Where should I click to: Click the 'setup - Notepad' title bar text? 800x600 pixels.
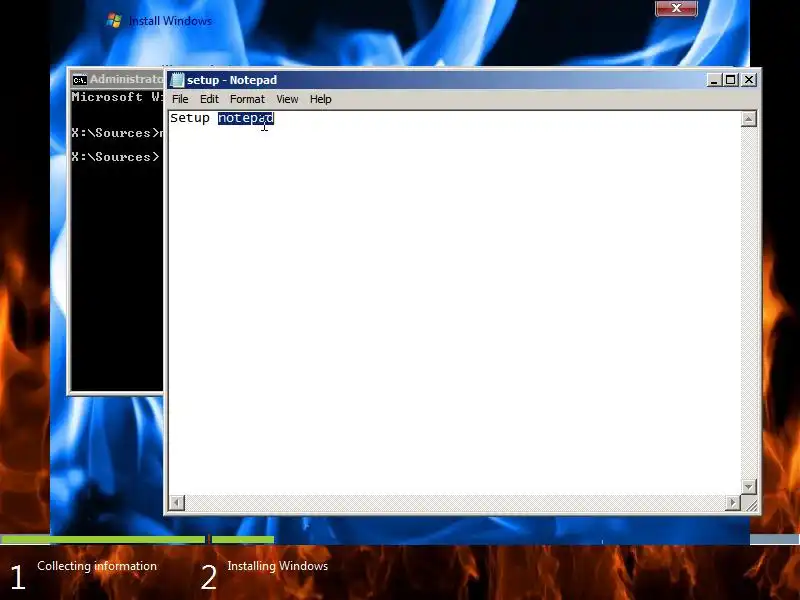[232, 80]
